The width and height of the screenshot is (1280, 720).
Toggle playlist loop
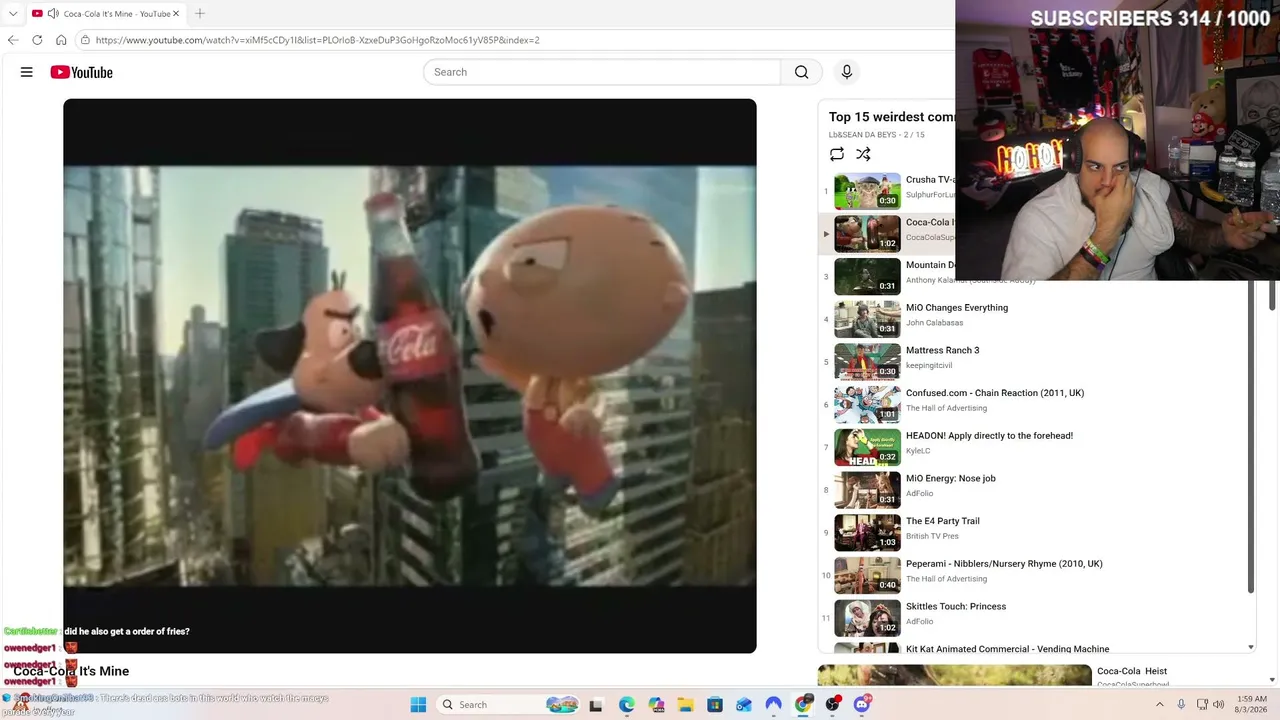coord(837,154)
